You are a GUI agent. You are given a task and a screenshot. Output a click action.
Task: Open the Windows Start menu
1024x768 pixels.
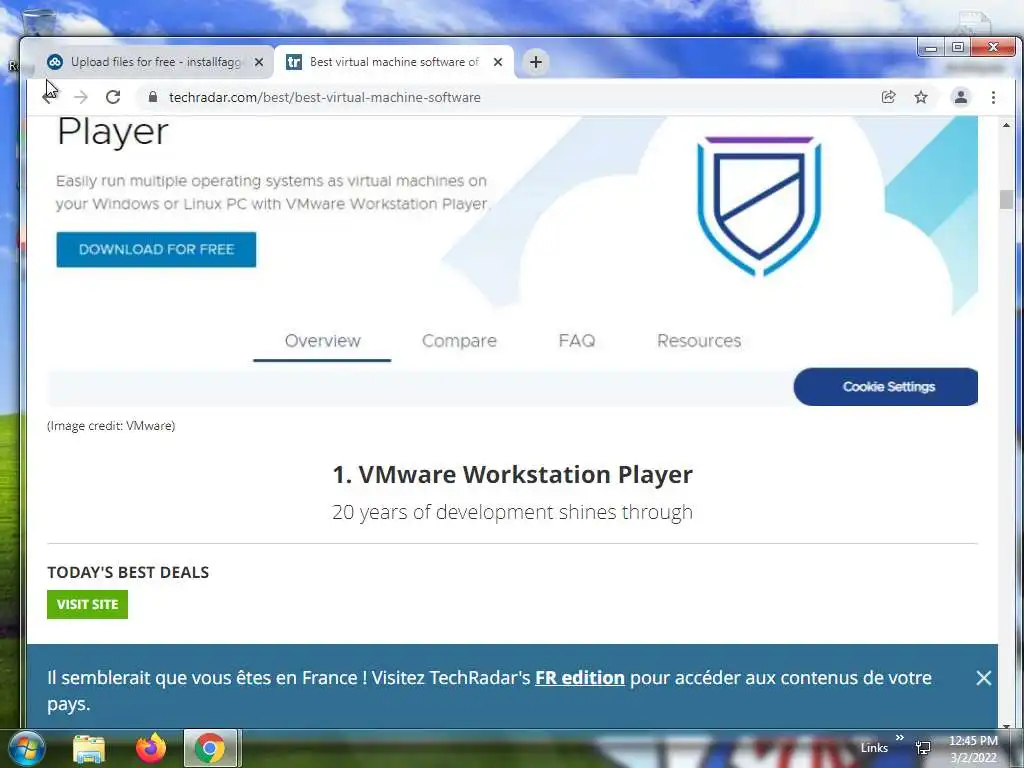point(27,748)
